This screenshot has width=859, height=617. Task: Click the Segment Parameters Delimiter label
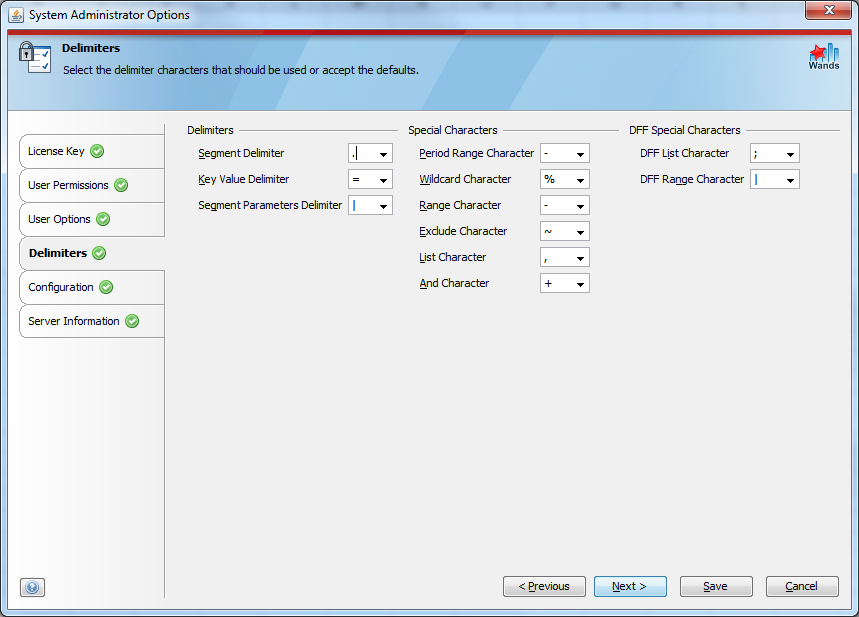coord(270,205)
